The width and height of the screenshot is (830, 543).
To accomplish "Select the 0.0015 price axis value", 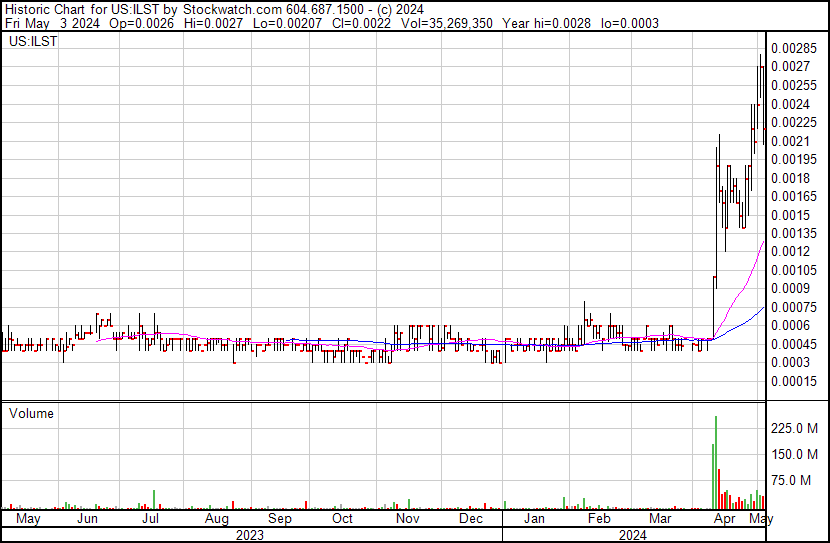I will tap(790, 215).
